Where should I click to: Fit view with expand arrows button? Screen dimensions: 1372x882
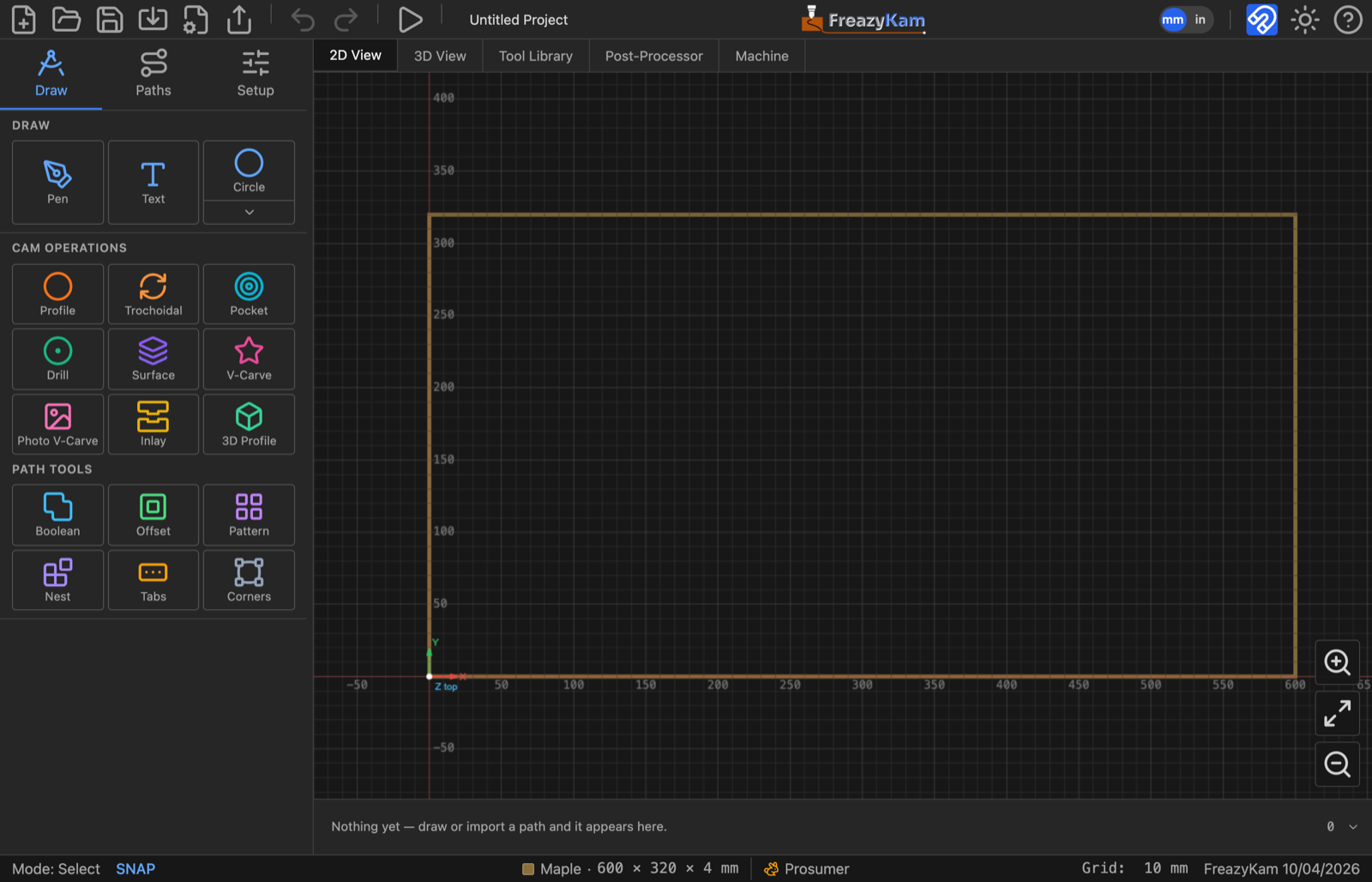[1338, 713]
